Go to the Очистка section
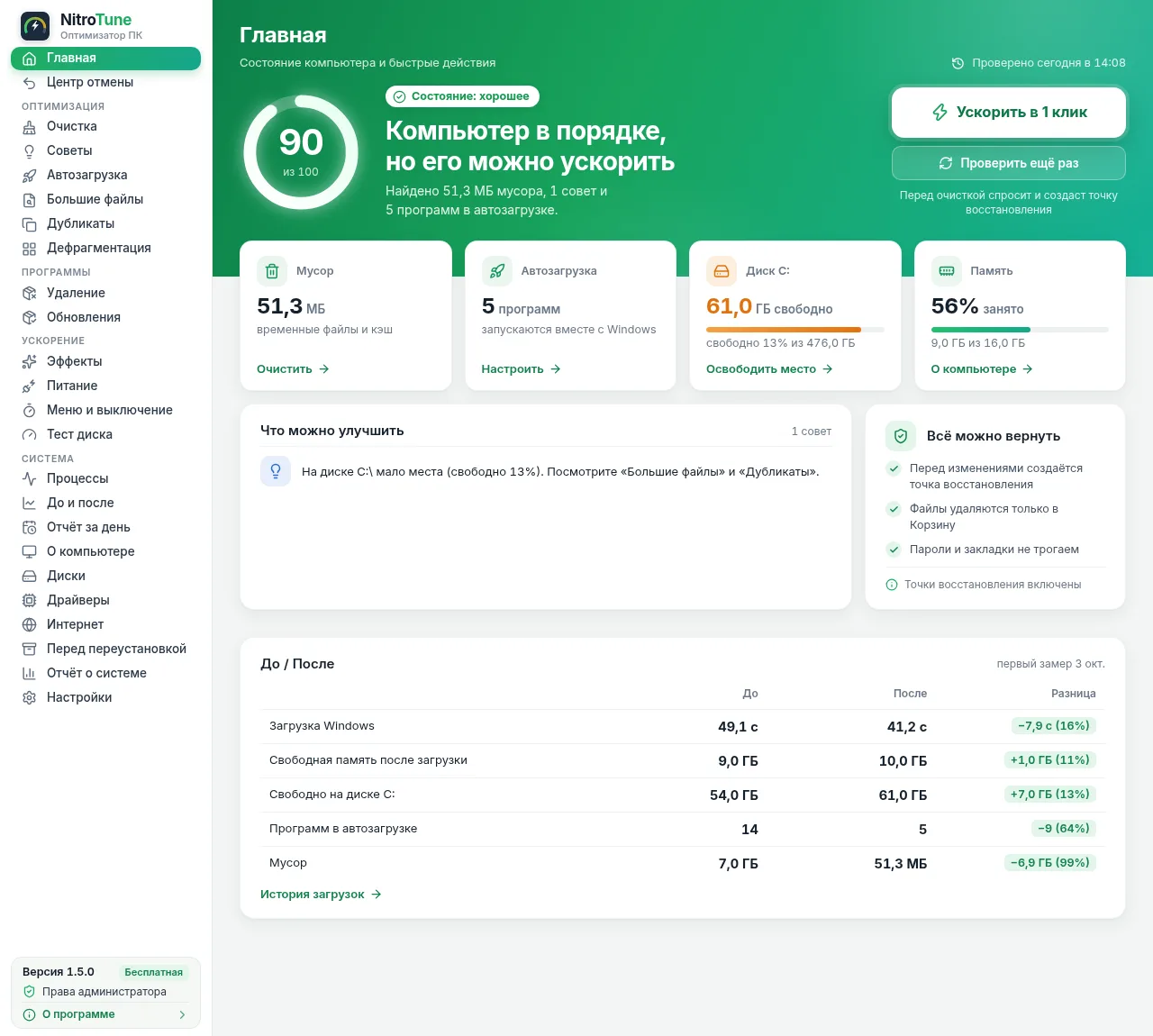1153x1036 pixels. 105,127
